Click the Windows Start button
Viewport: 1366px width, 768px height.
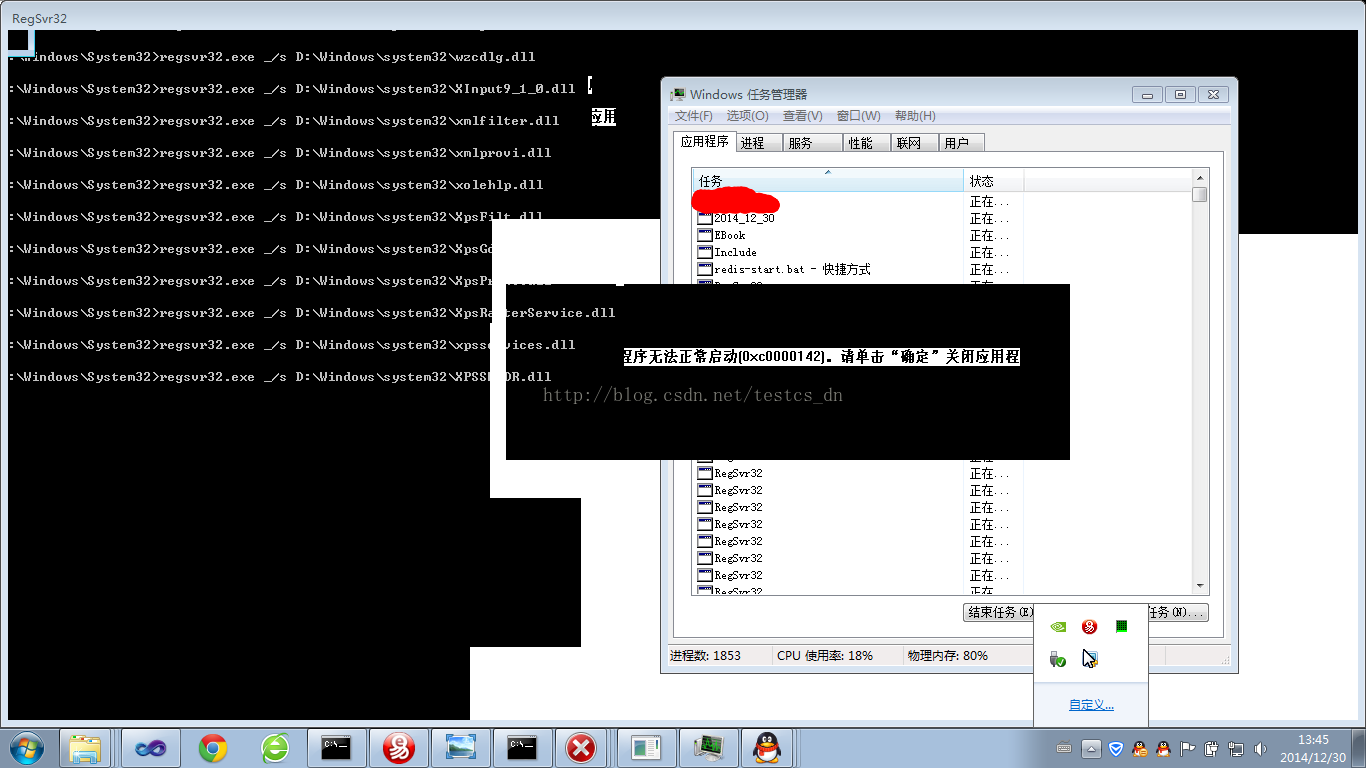pyautogui.click(x=26, y=748)
